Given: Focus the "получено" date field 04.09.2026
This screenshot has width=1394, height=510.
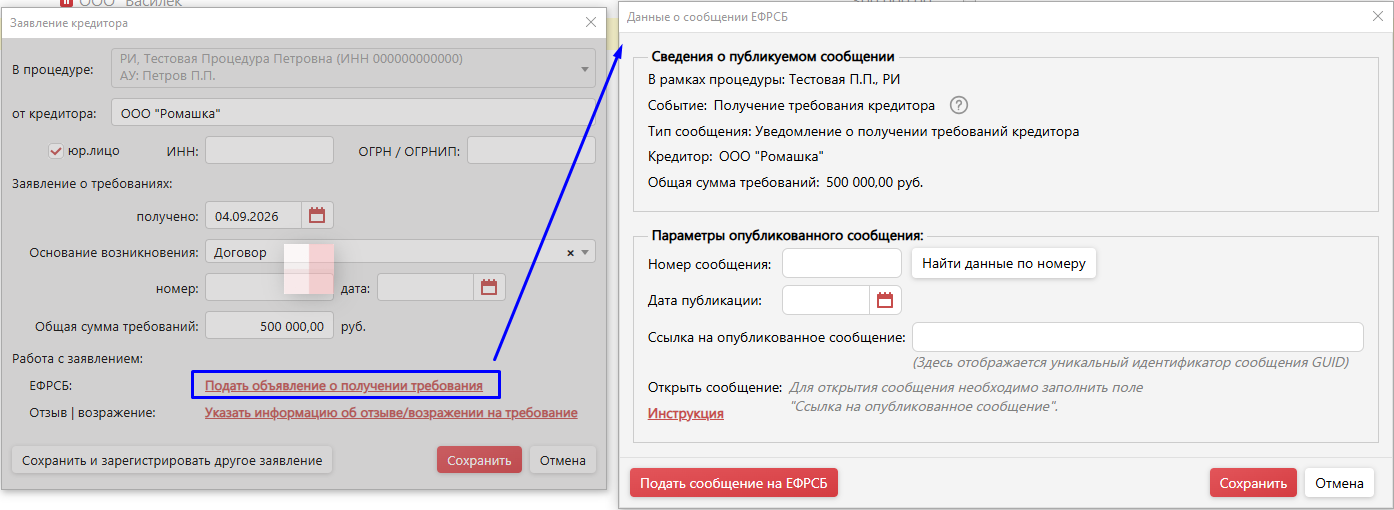Looking at the screenshot, I should [x=255, y=215].
